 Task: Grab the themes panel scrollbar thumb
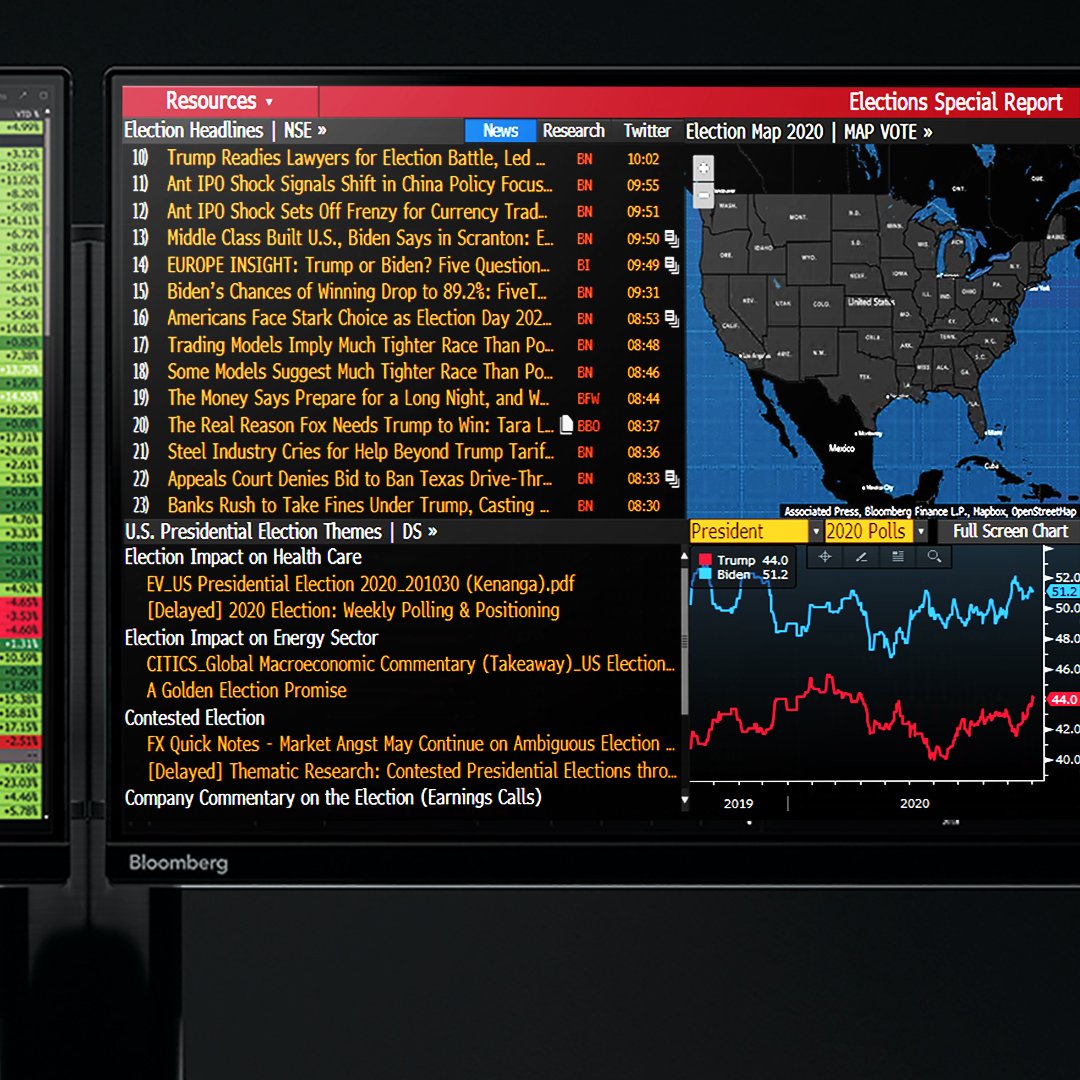pos(684,641)
